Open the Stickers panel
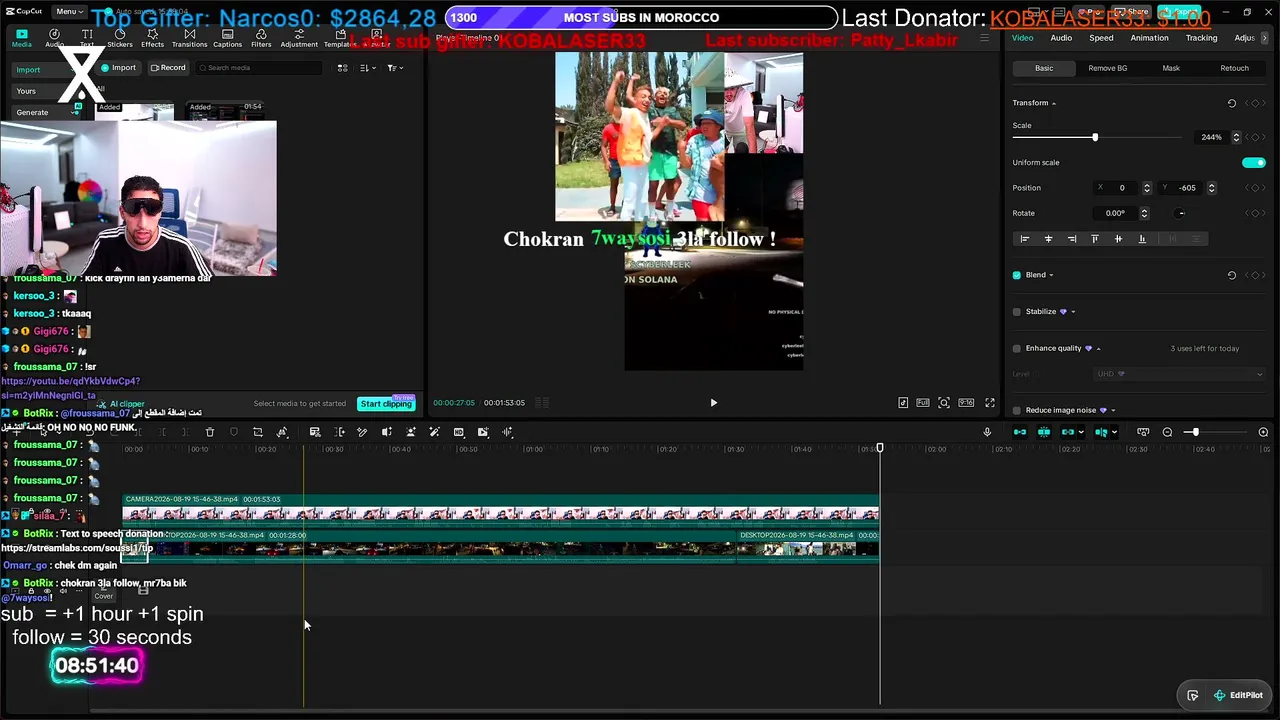 [x=120, y=38]
